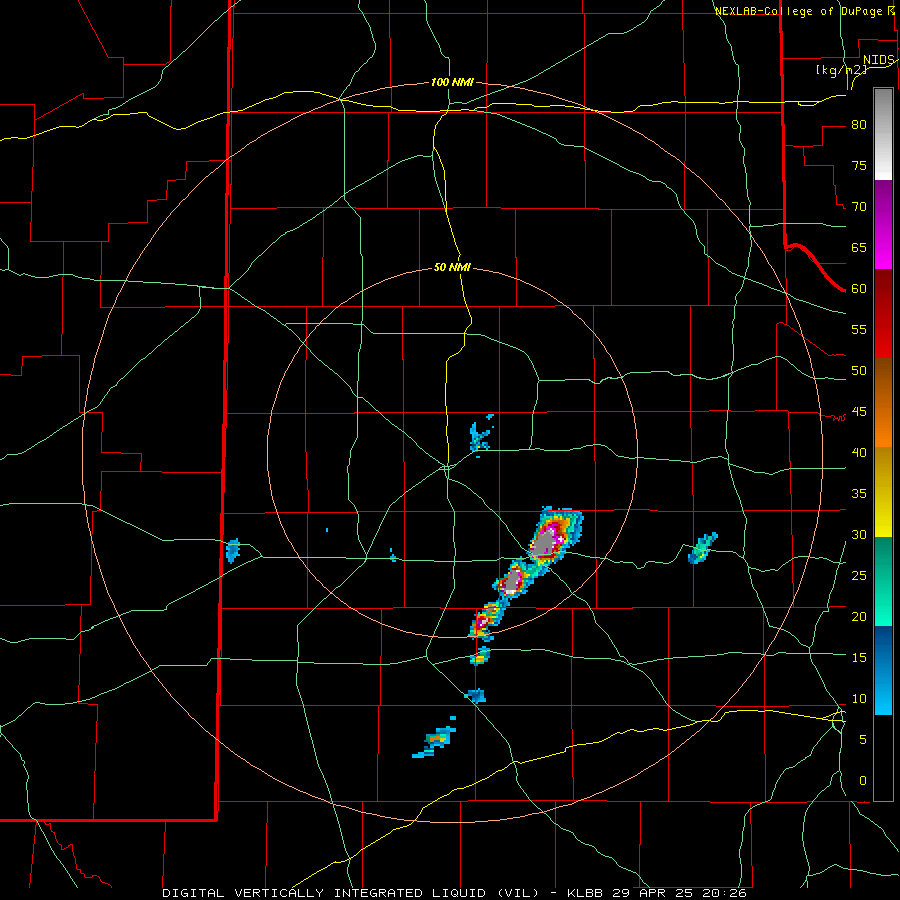Click the '75' value on the VIL scale
The width and height of the screenshot is (900, 900).
pyautogui.click(x=859, y=166)
